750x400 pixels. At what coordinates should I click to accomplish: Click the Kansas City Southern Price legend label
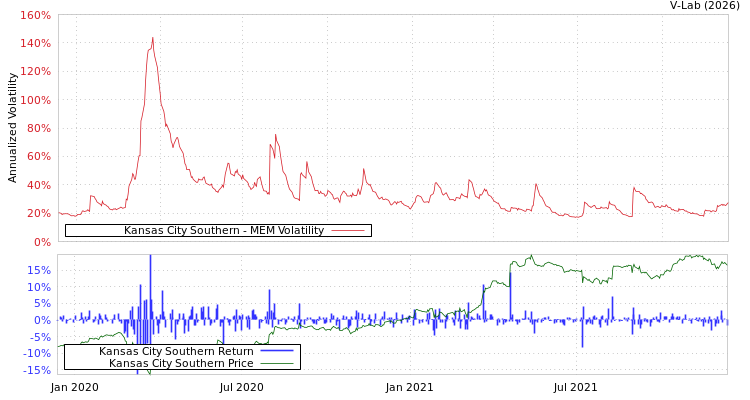pyautogui.click(x=181, y=363)
